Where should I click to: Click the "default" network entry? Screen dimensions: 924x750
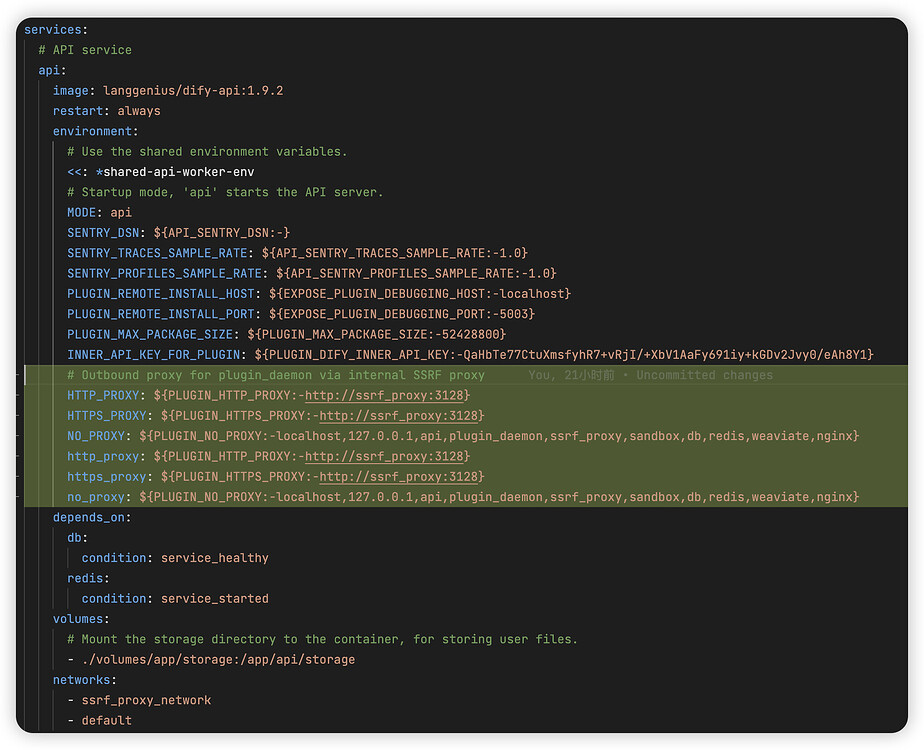point(107,721)
